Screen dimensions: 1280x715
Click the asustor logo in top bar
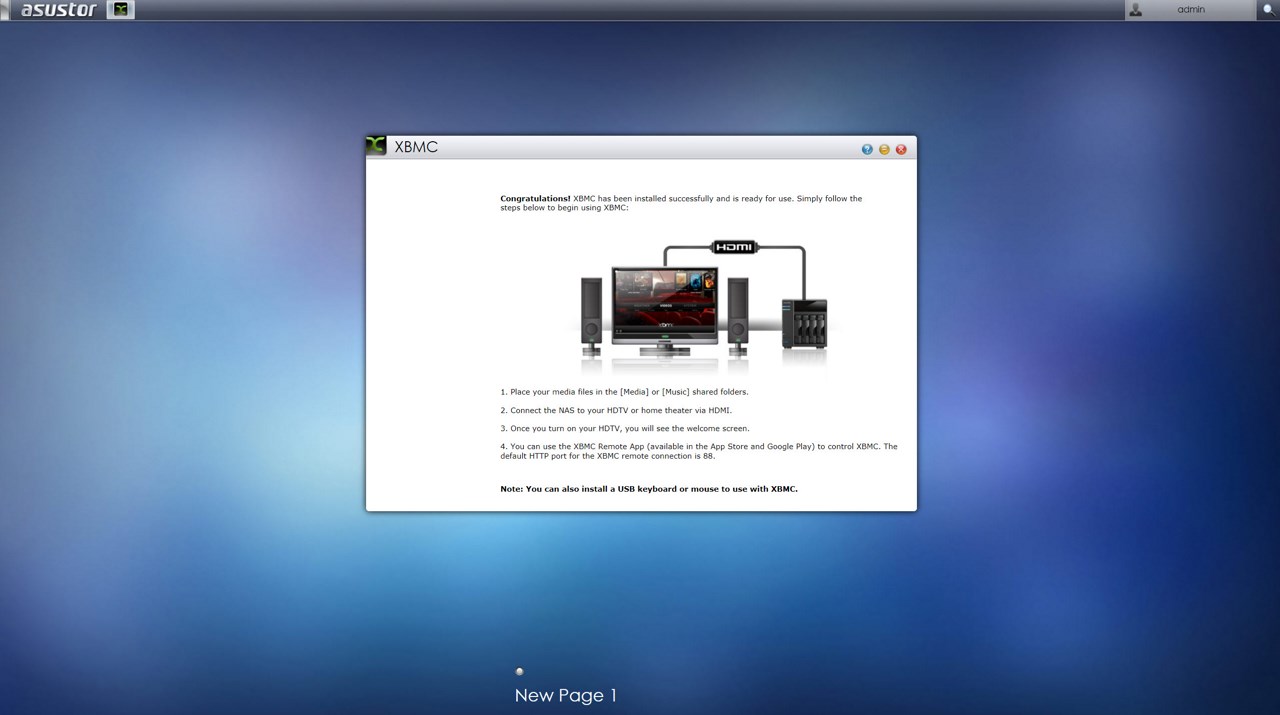pos(59,10)
